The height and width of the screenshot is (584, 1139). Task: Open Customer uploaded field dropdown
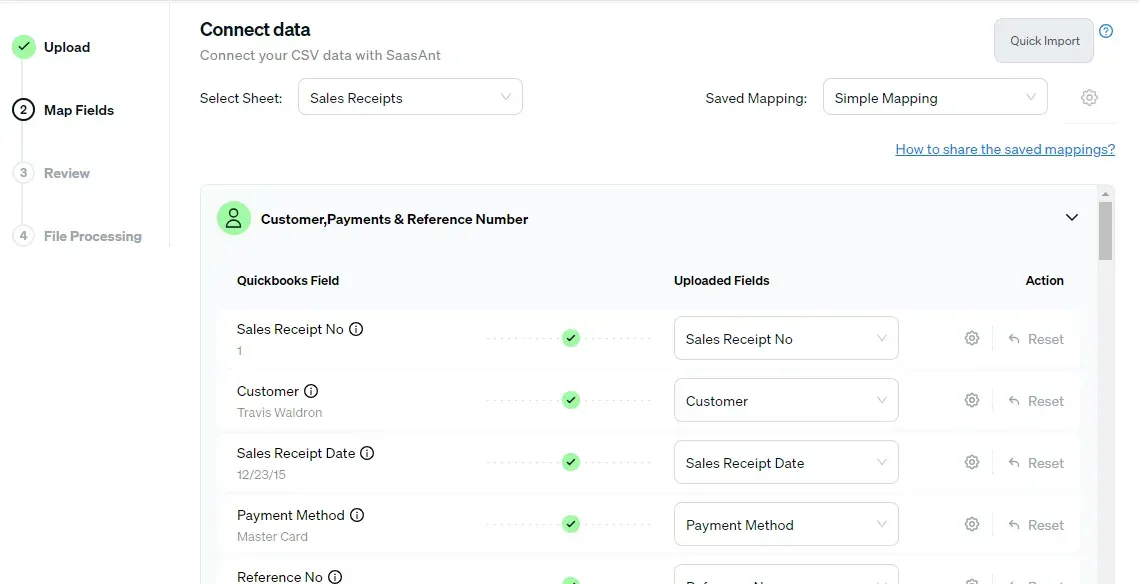786,400
